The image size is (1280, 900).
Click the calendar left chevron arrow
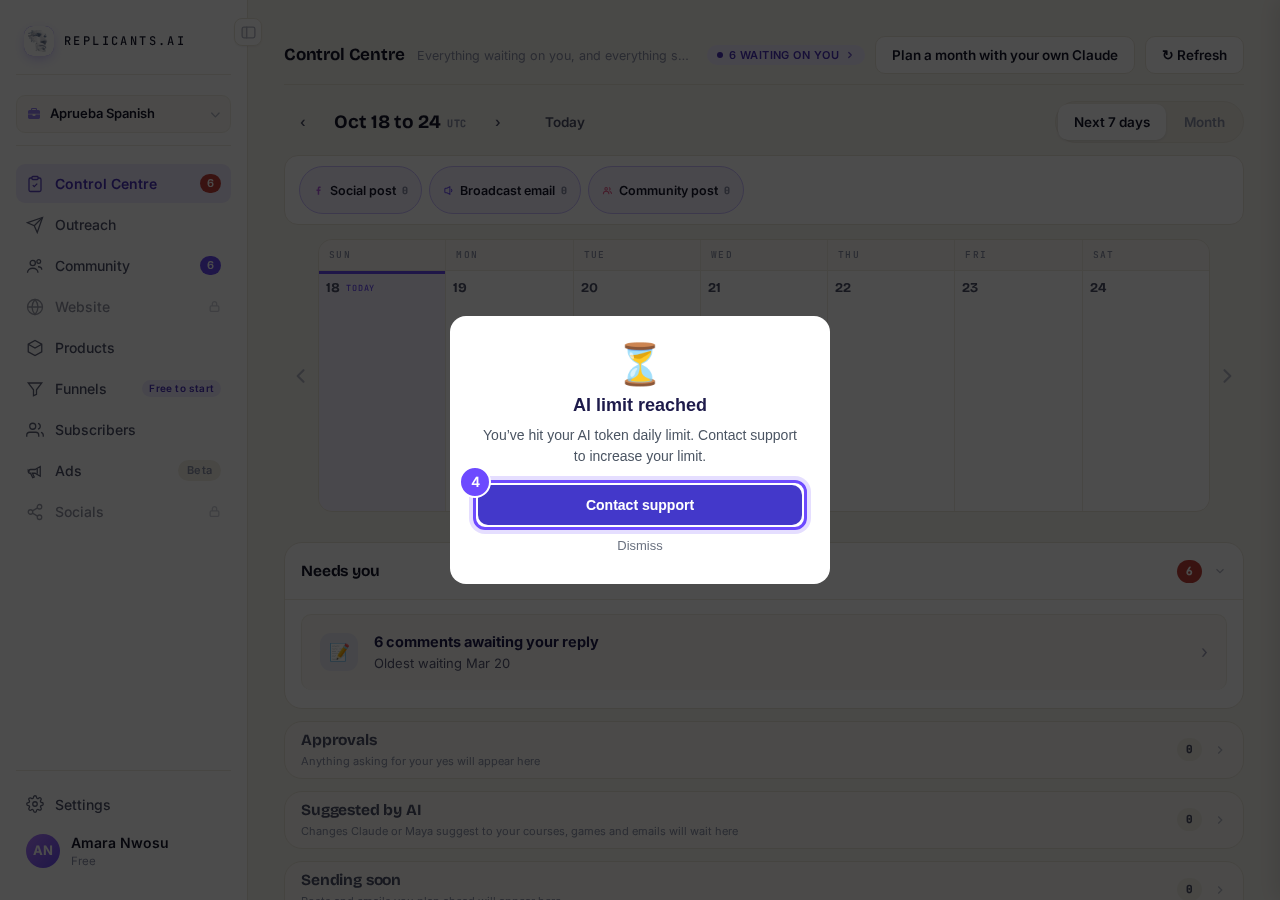point(301,376)
